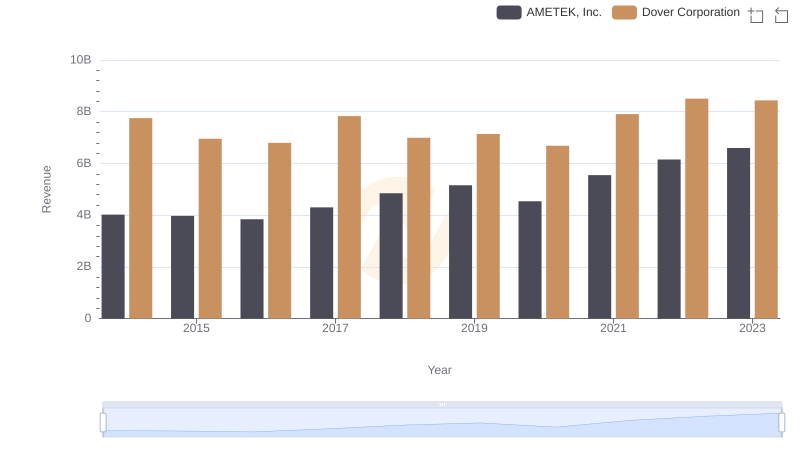800x461 pixels.
Task: Click the Dover Corporation bar for 2020
Action: click(557, 232)
